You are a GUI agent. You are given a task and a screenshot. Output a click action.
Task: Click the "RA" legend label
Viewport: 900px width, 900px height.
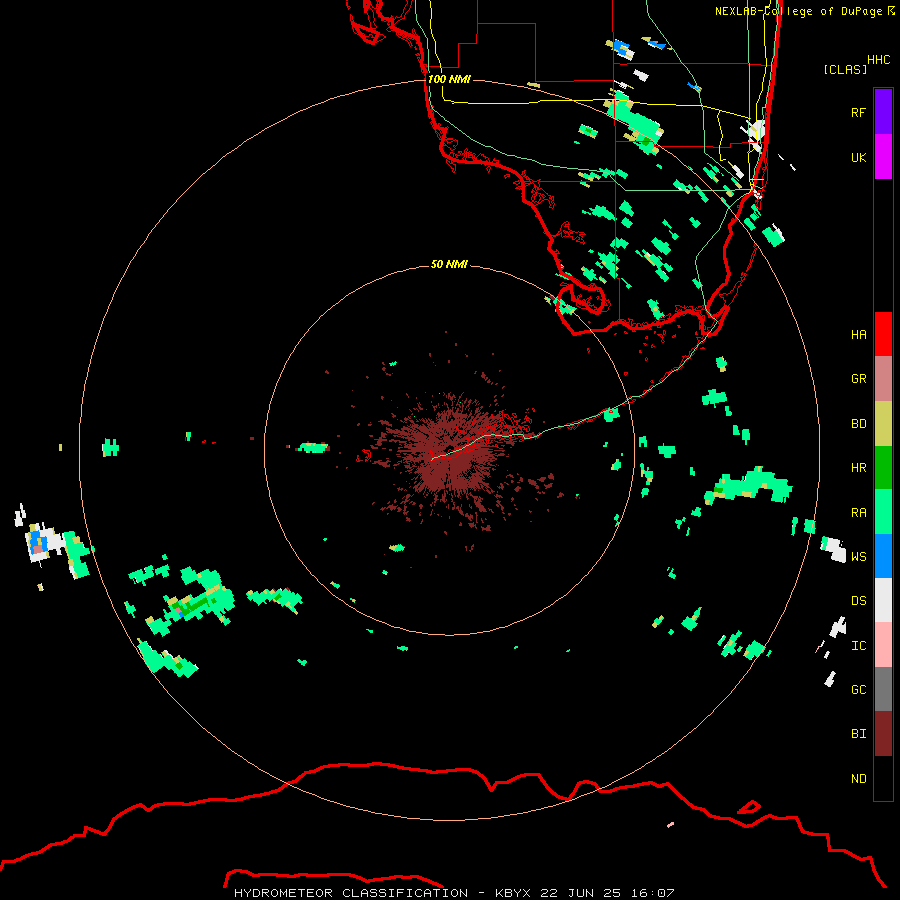(859, 513)
